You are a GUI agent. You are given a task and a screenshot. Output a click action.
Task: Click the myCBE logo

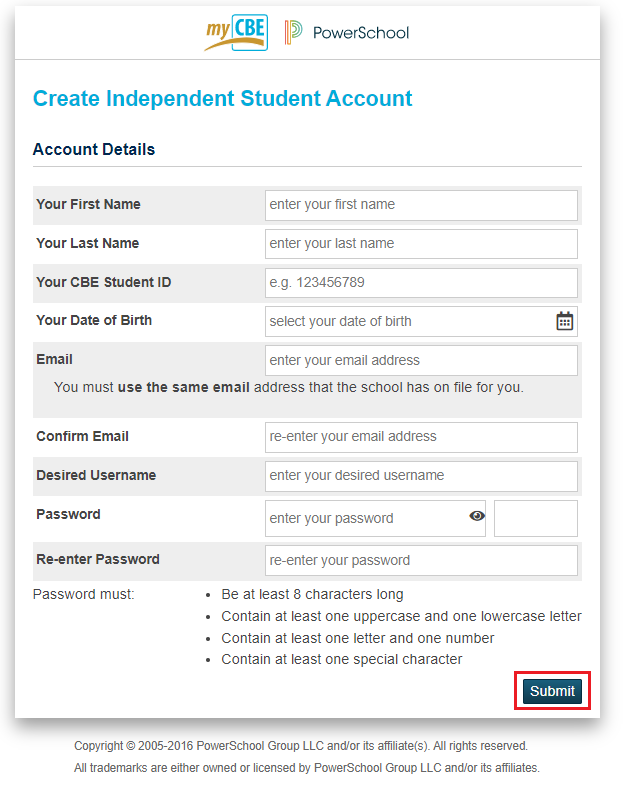pos(236,33)
